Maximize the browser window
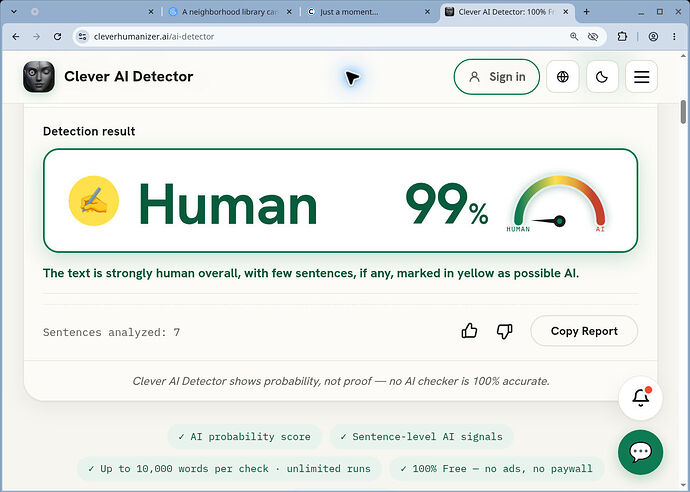The image size is (690, 492). [x=660, y=12]
